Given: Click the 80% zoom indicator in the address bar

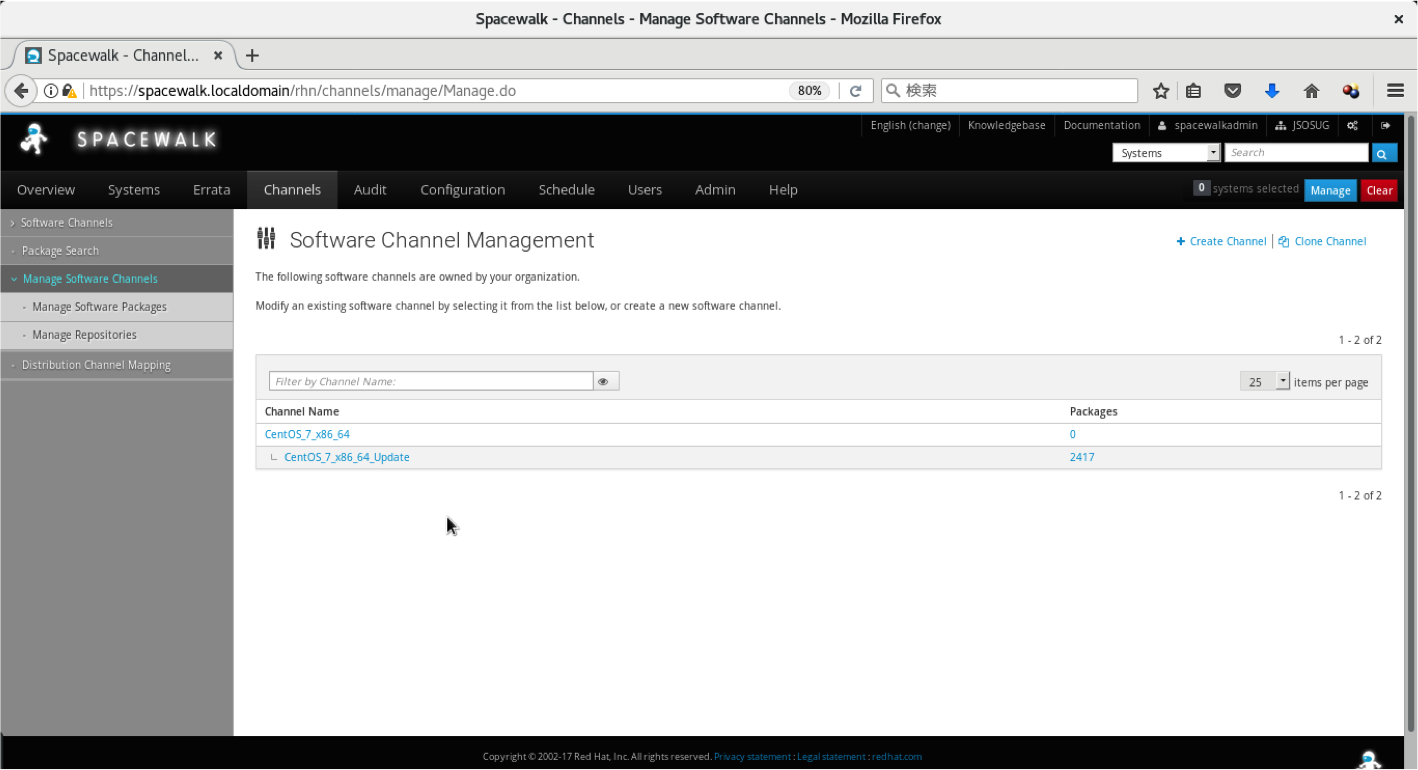Looking at the screenshot, I should pyautogui.click(x=810, y=91).
